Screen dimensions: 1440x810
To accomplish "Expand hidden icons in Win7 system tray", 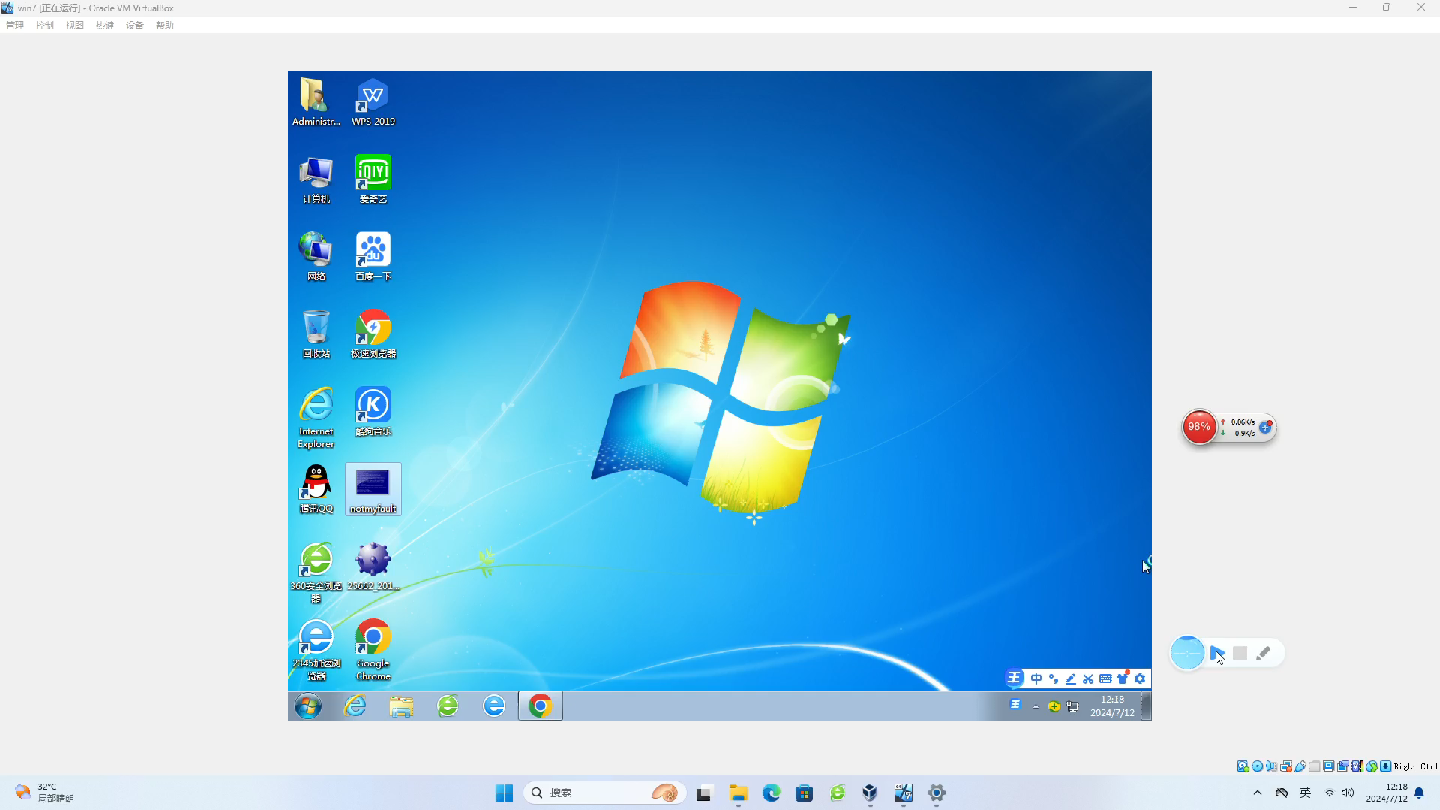I will [x=1035, y=706].
